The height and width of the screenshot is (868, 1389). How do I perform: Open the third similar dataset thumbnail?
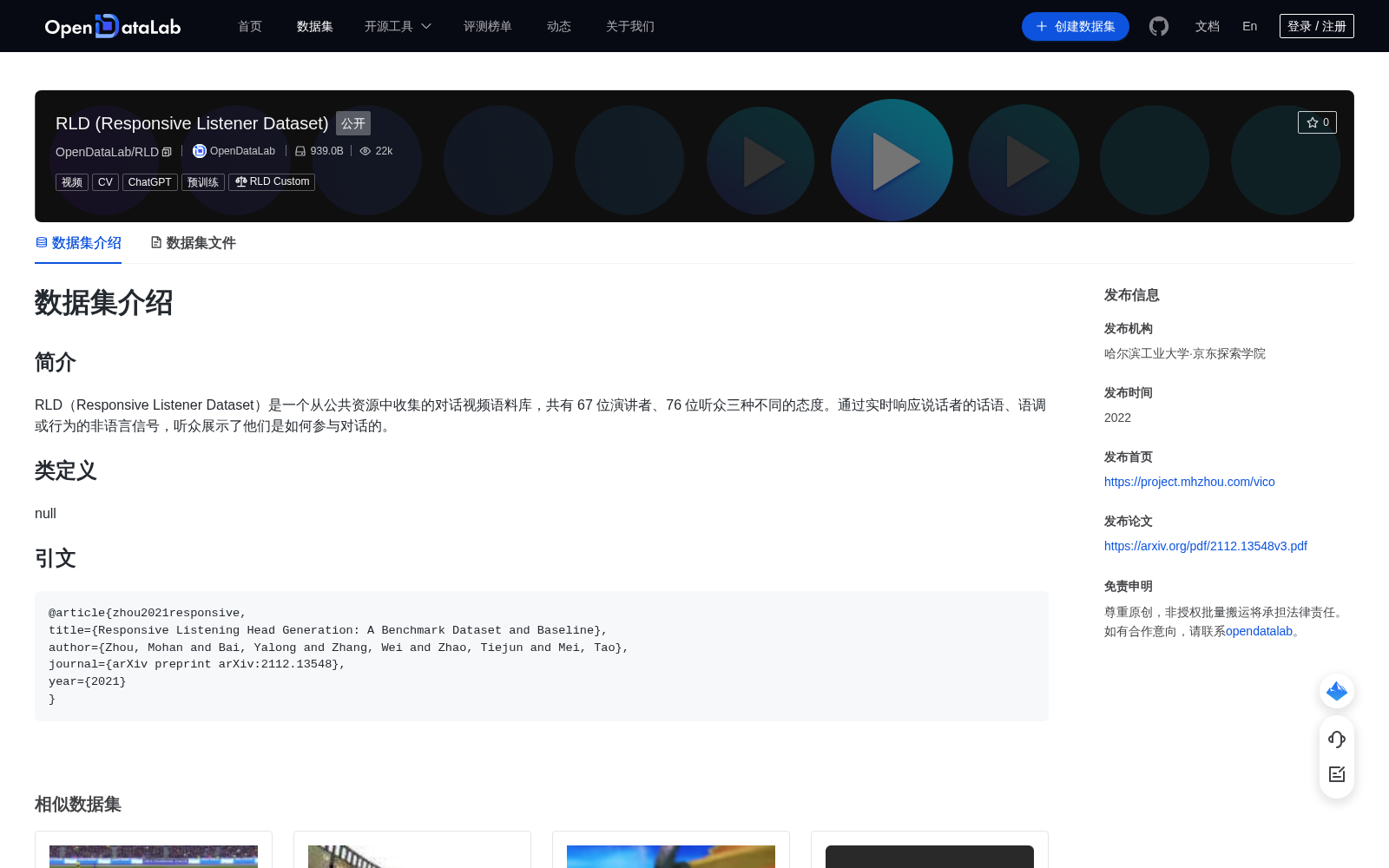click(x=671, y=857)
